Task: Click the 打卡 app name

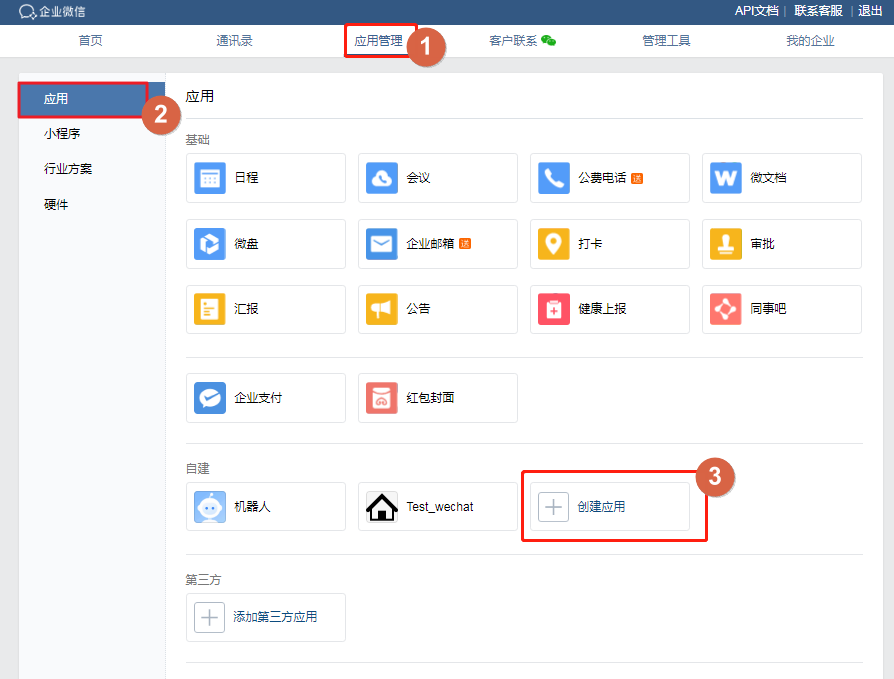Action: tap(590, 244)
